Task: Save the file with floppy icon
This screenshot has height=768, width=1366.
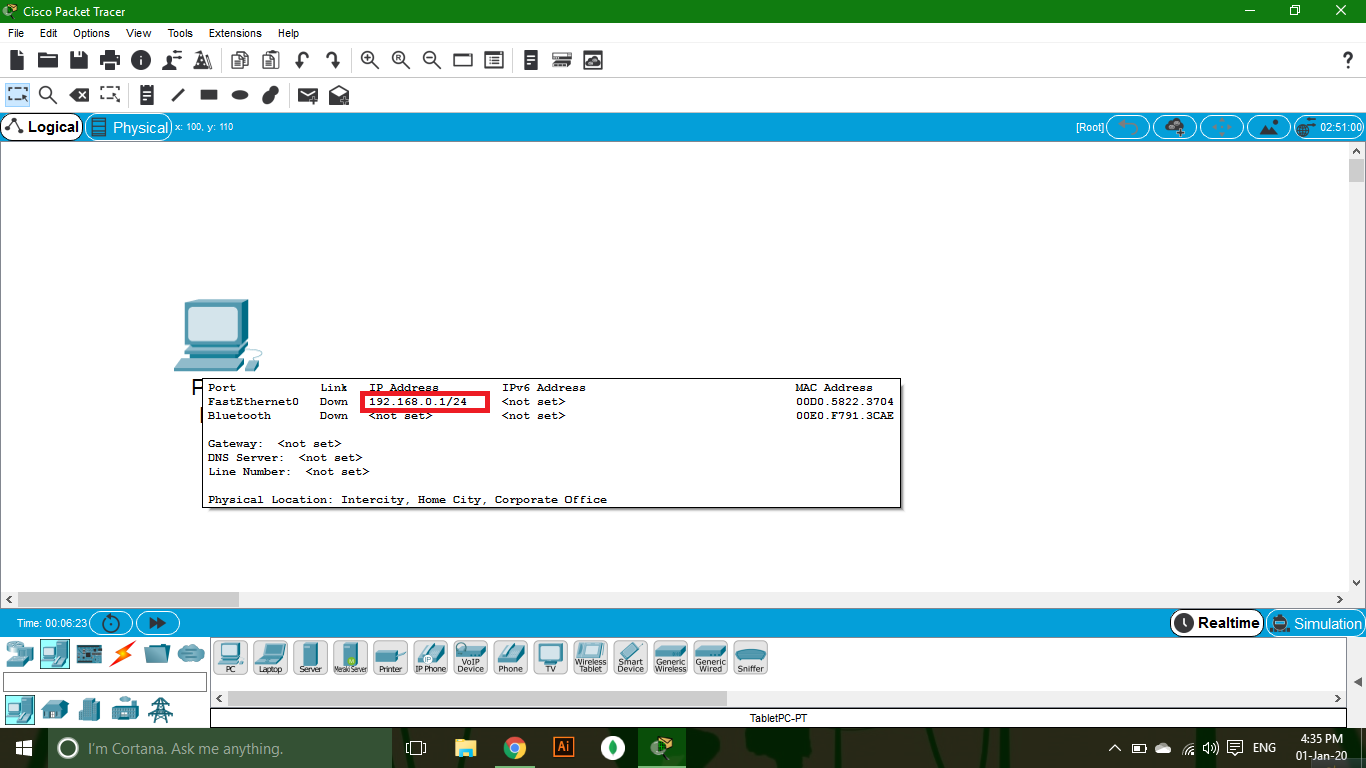Action: coord(78,60)
